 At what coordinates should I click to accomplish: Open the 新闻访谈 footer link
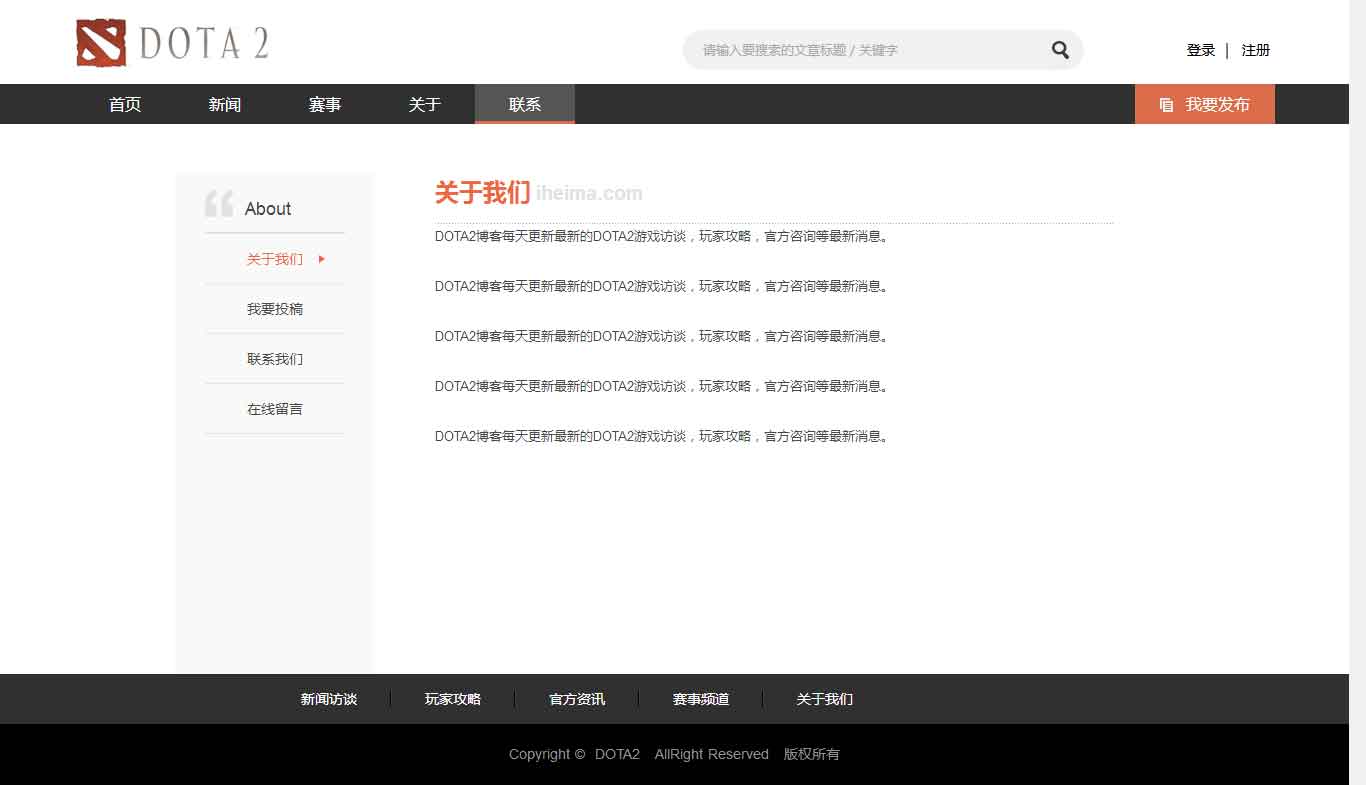point(329,699)
